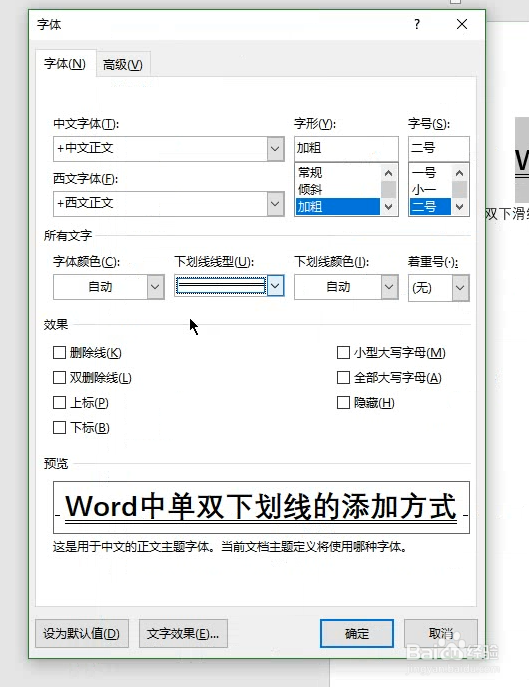The height and width of the screenshot is (687, 529).
Task: Open the 下划线线型 dropdown arrow
Action: coord(275,286)
